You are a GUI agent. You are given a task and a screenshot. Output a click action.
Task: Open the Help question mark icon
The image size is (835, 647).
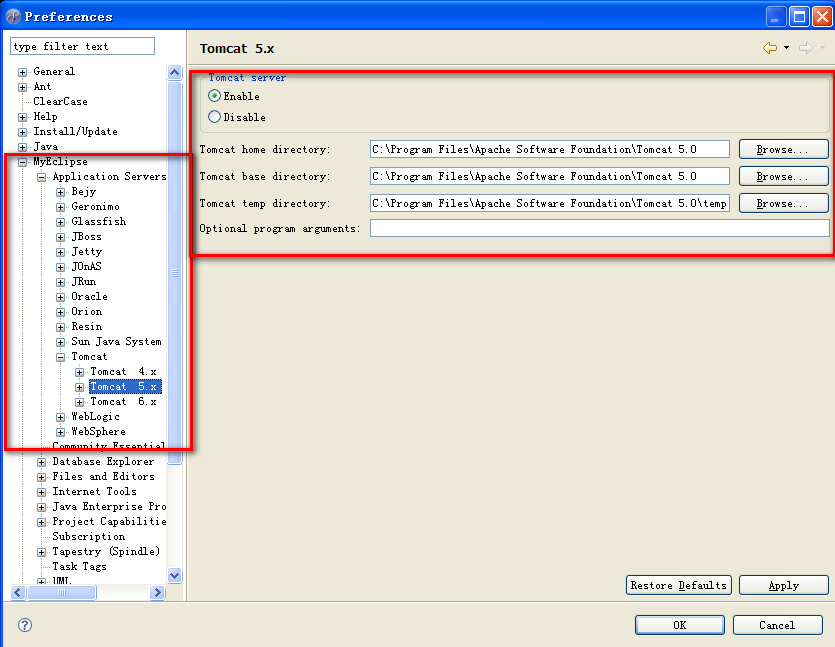tap(25, 625)
